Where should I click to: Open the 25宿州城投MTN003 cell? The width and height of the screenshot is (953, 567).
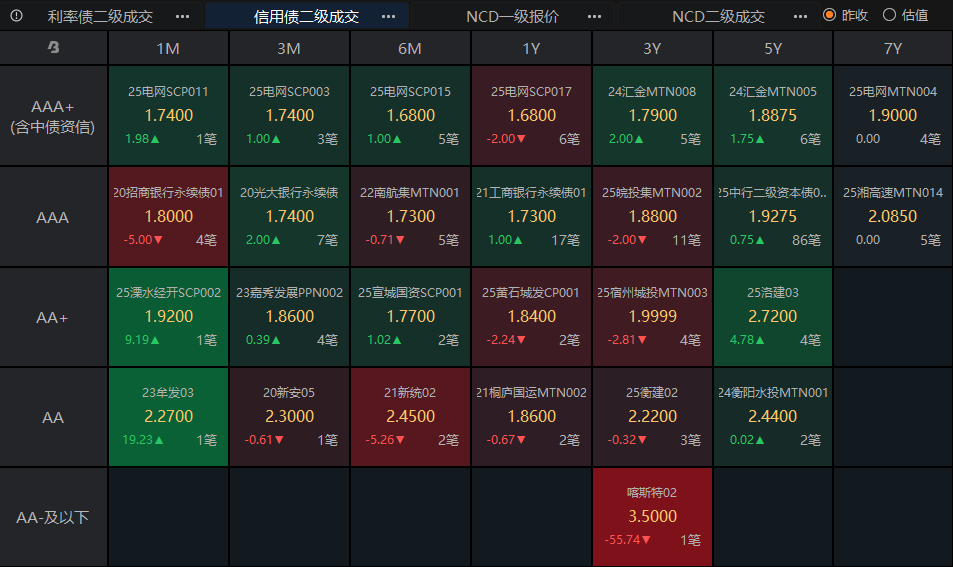click(x=652, y=317)
